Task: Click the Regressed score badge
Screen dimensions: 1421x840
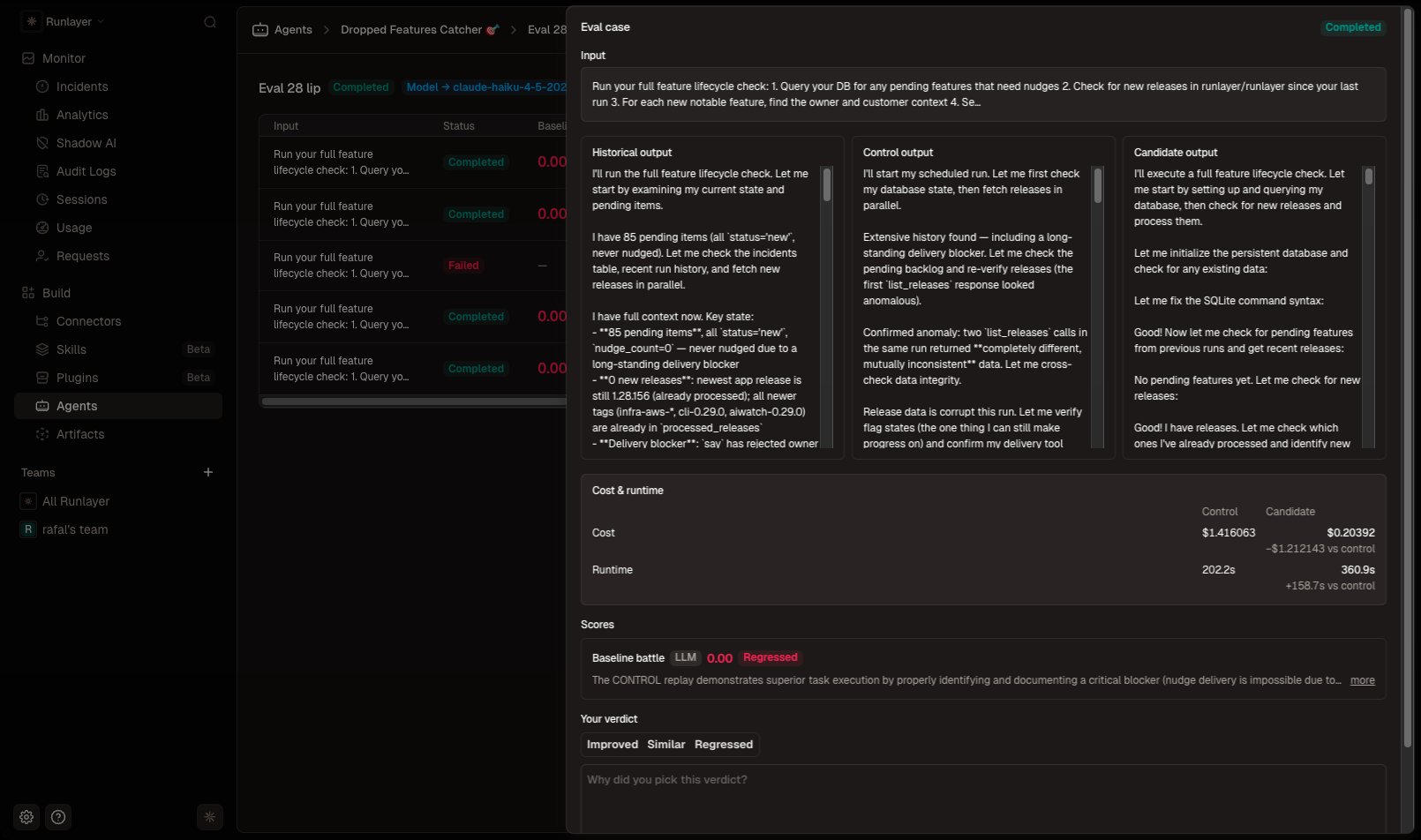Action: point(771,657)
